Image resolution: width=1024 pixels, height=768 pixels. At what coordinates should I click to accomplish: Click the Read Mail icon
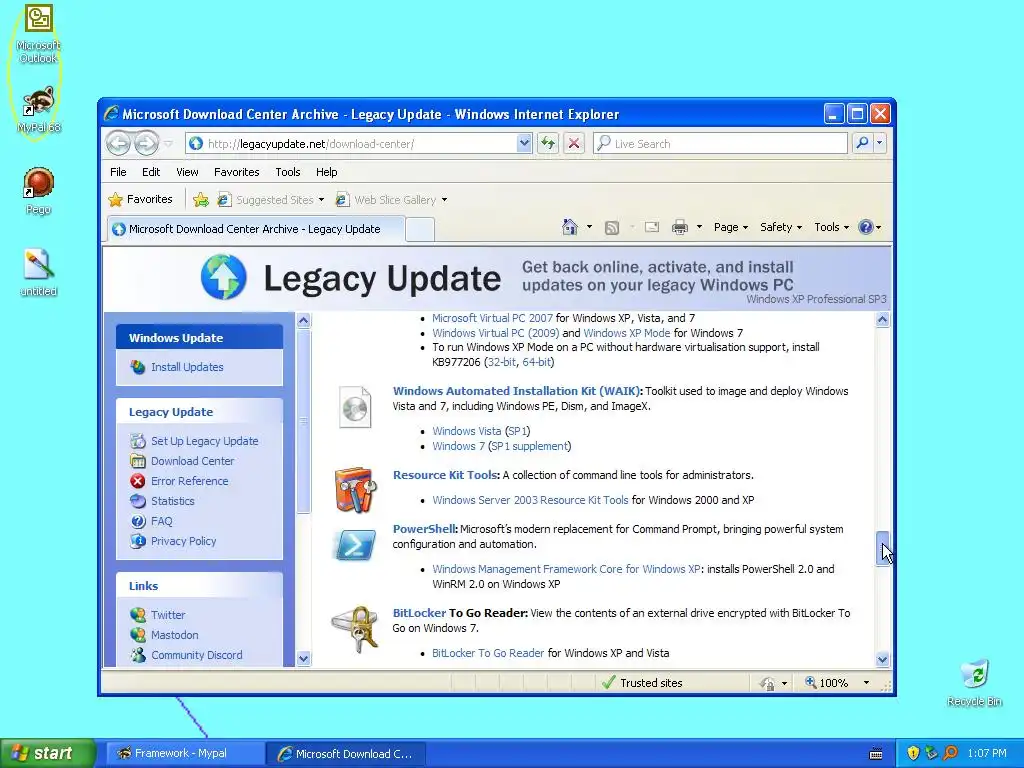tap(652, 227)
